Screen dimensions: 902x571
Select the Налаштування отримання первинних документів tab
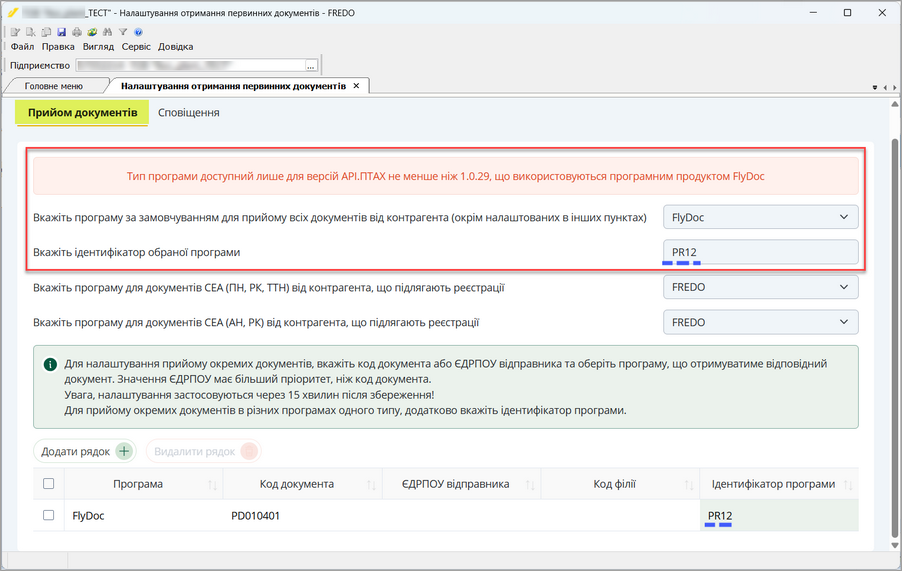(234, 86)
